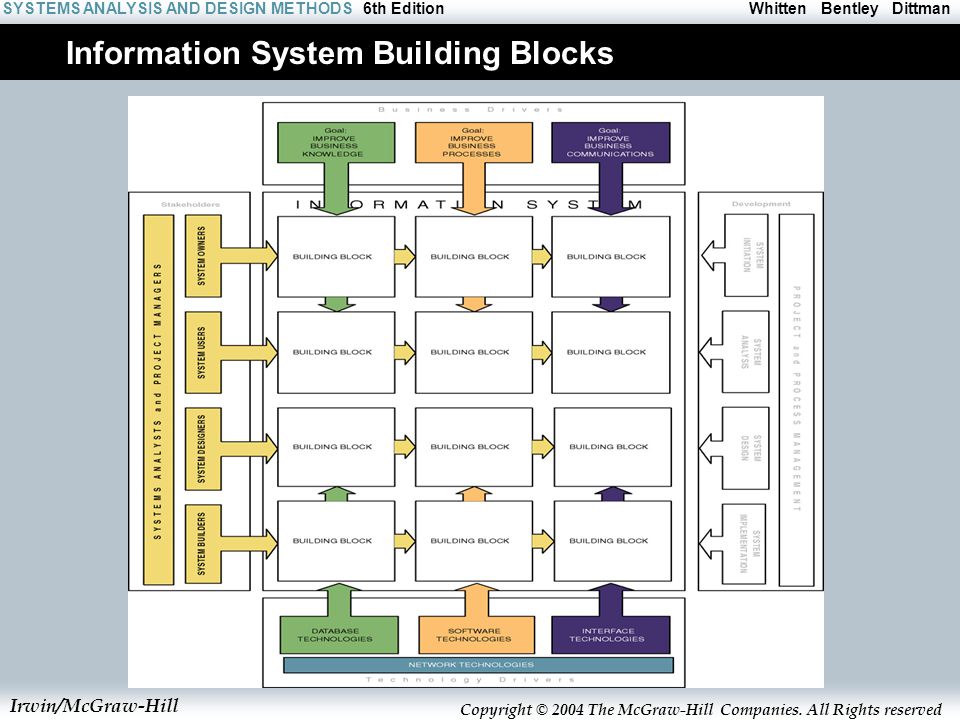Select the author name 'Bentley'
This screenshot has height=720, width=960.
point(849,9)
